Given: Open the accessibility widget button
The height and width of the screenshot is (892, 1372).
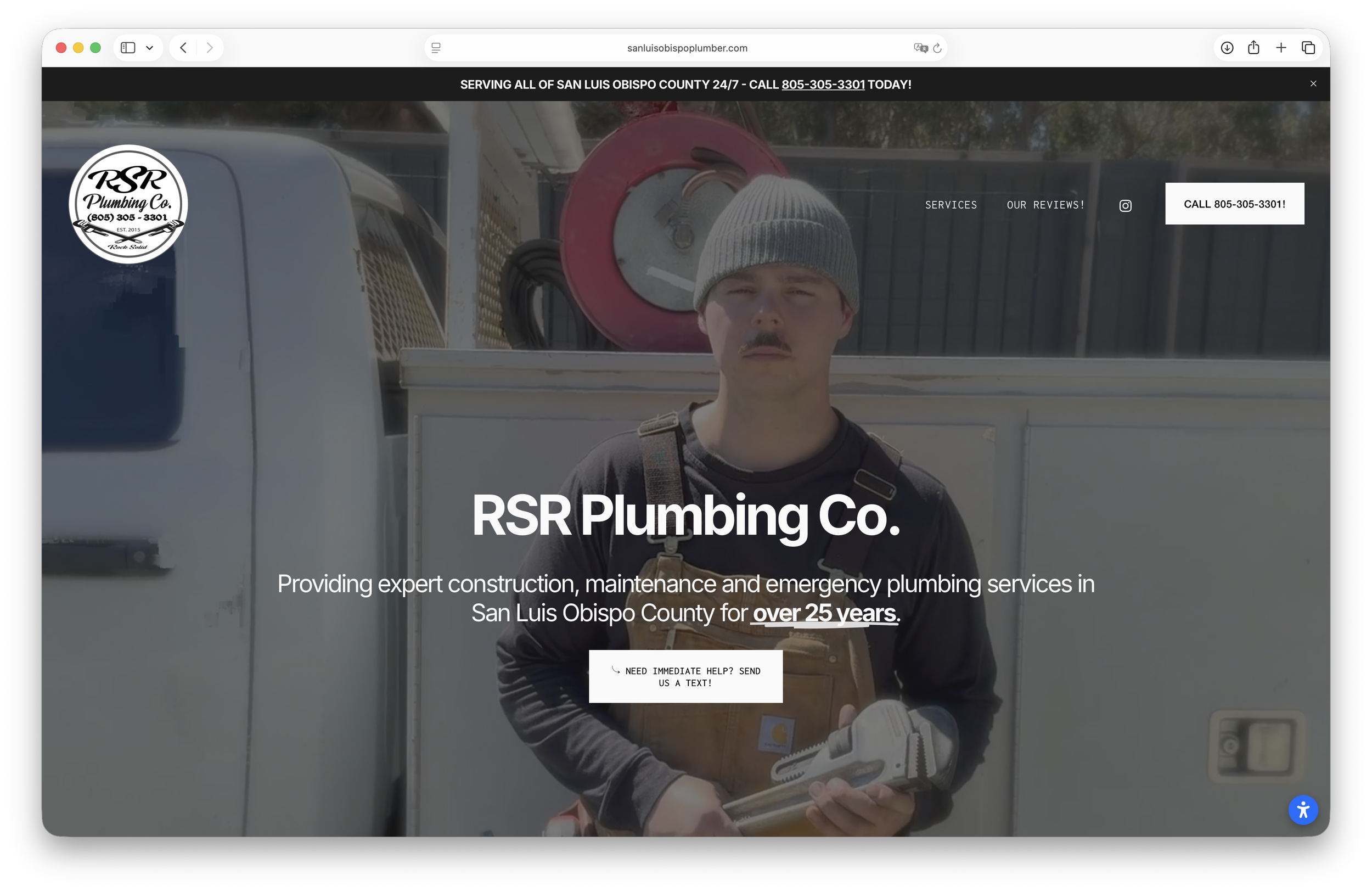Looking at the screenshot, I should [1303, 810].
